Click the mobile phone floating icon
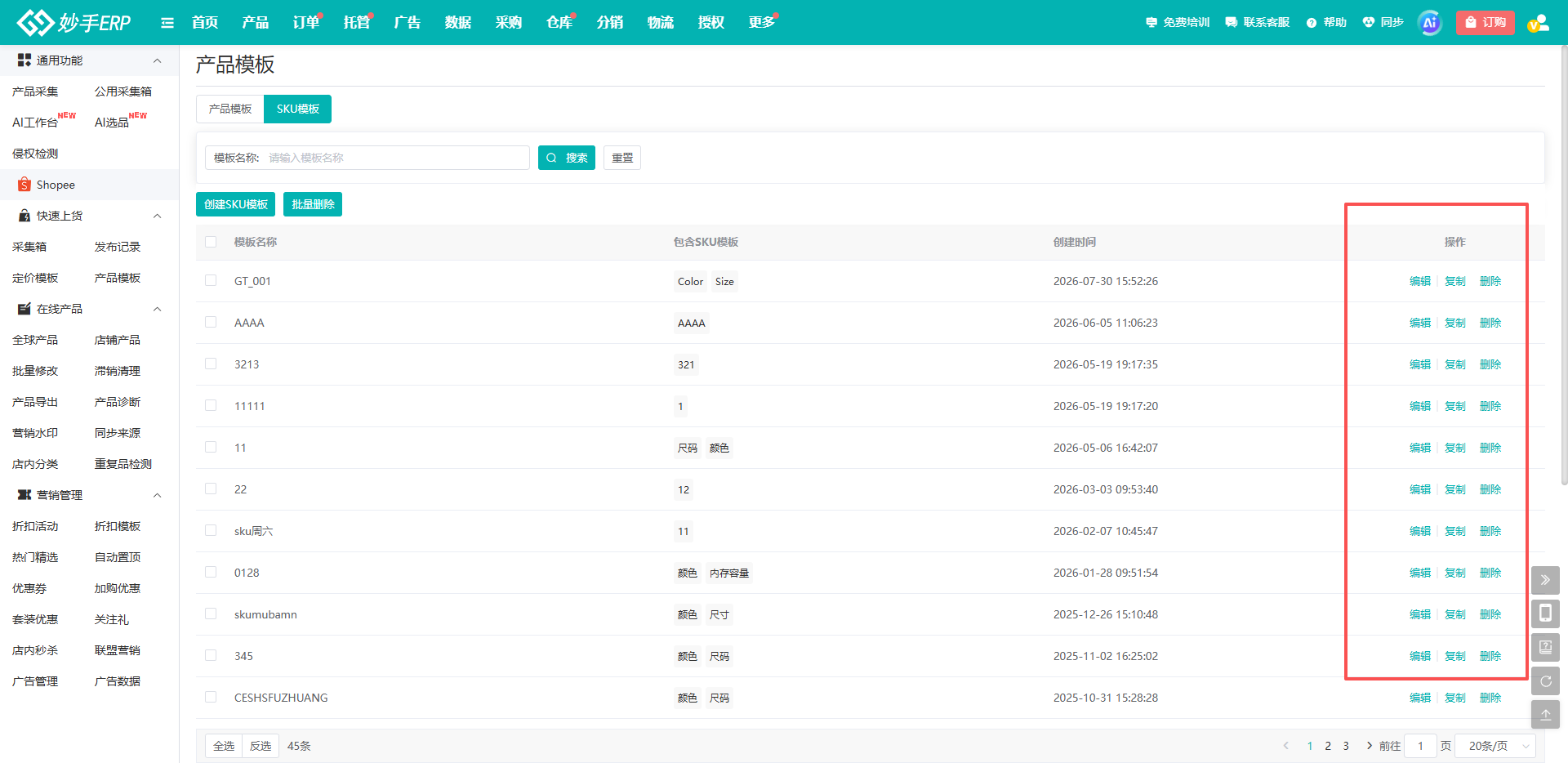 click(1545, 614)
